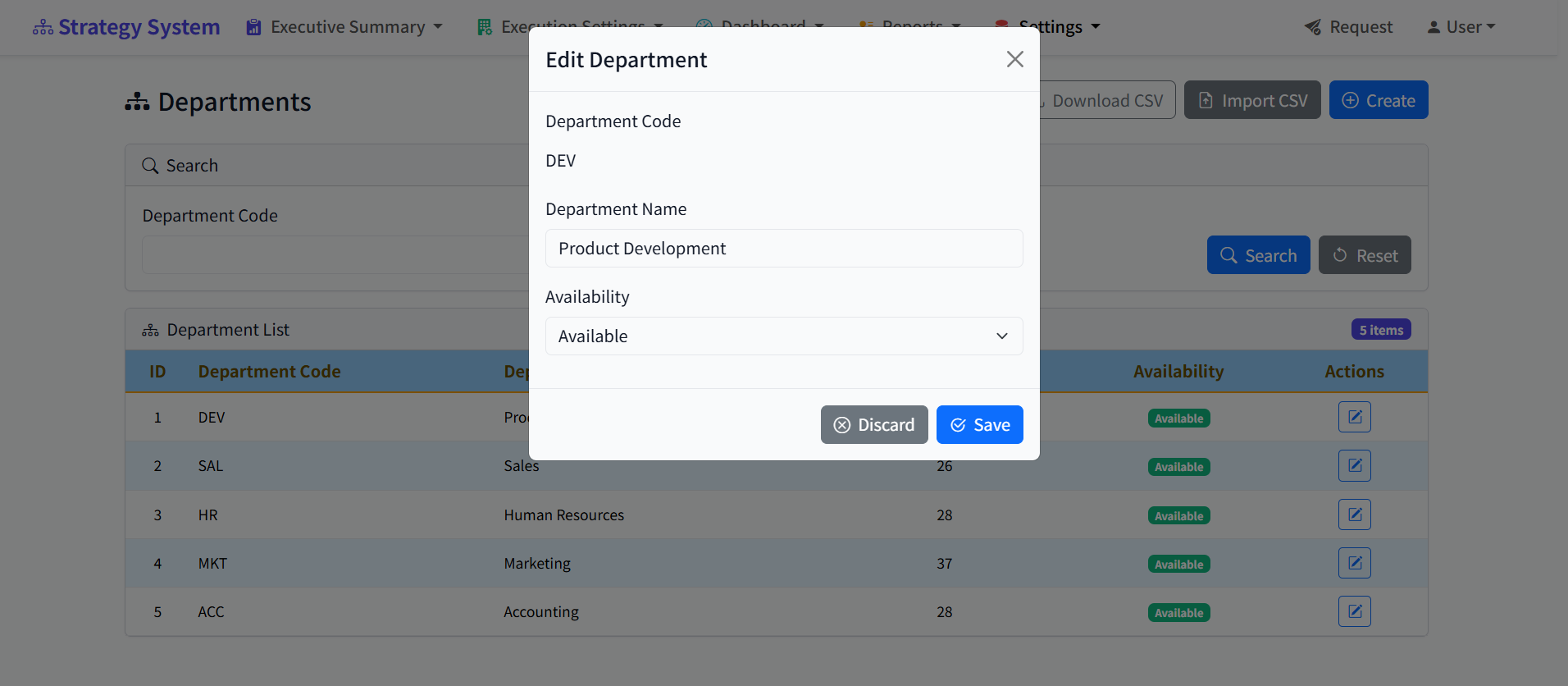Image resolution: width=1568 pixels, height=686 pixels.
Task: Click the 5 items badge
Action: [x=1381, y=330]
